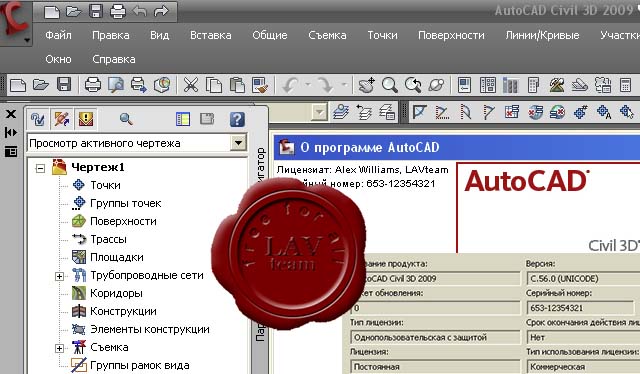Select Площадки in the prospector tree

[117, 257]
